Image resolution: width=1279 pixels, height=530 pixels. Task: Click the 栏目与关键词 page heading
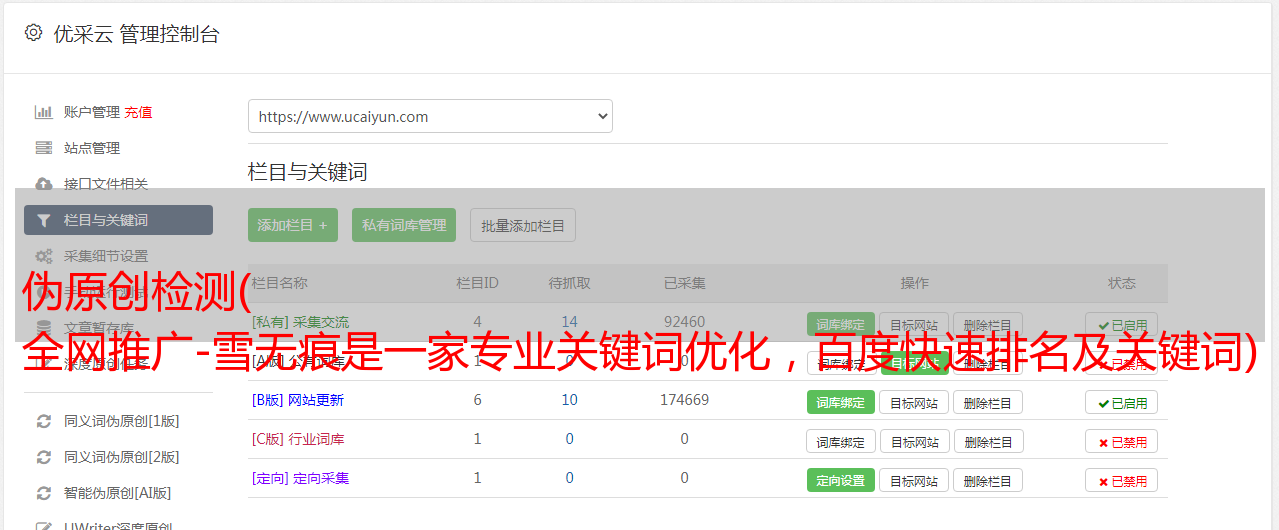308,172
